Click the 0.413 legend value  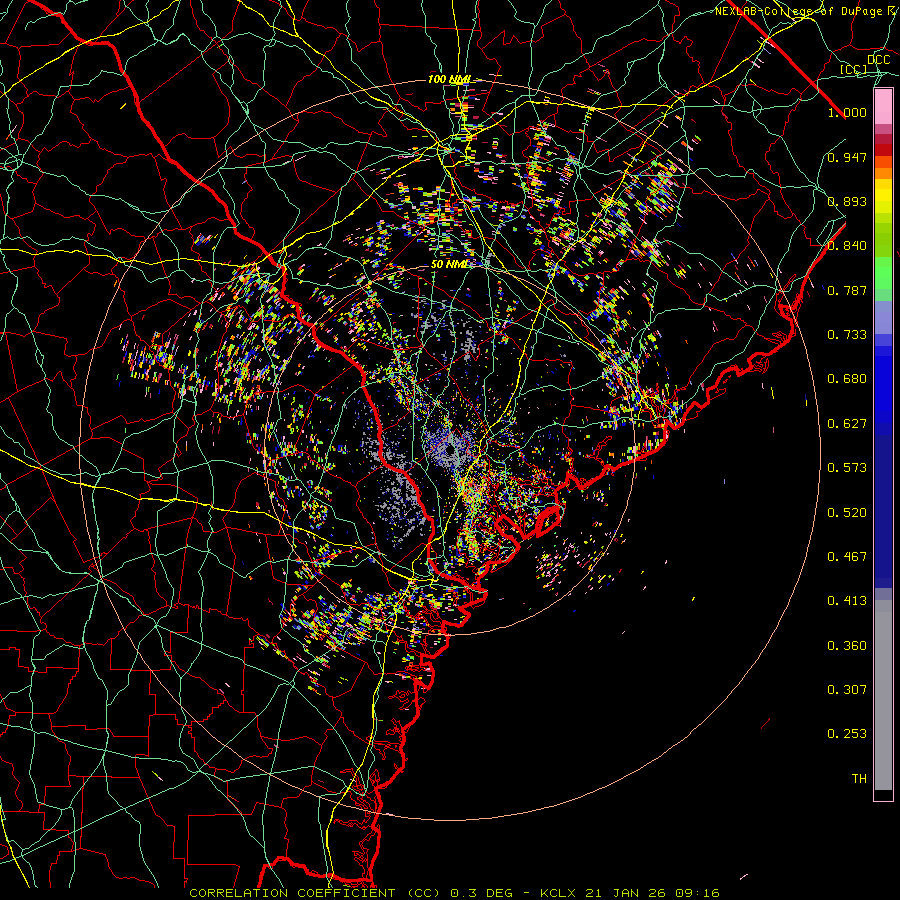click(x=847, y=601)
